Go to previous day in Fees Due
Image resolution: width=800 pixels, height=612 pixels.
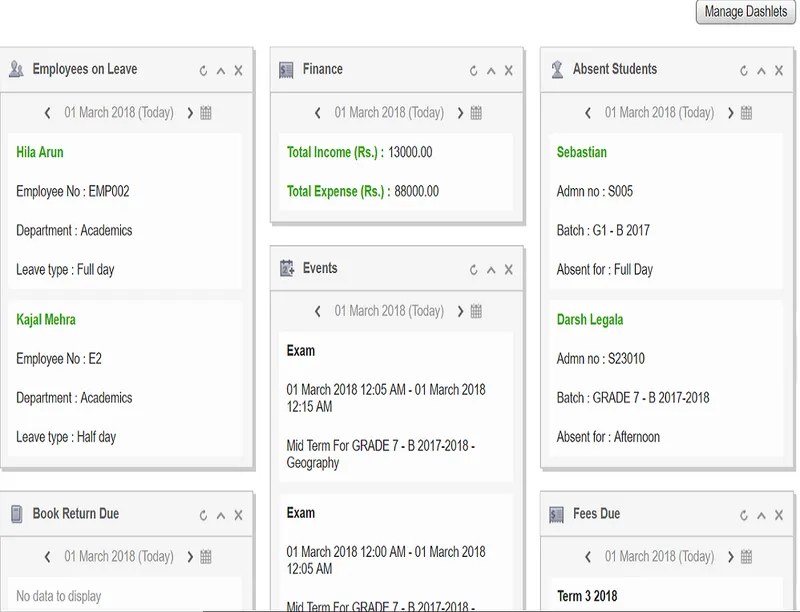click(588, 557)
